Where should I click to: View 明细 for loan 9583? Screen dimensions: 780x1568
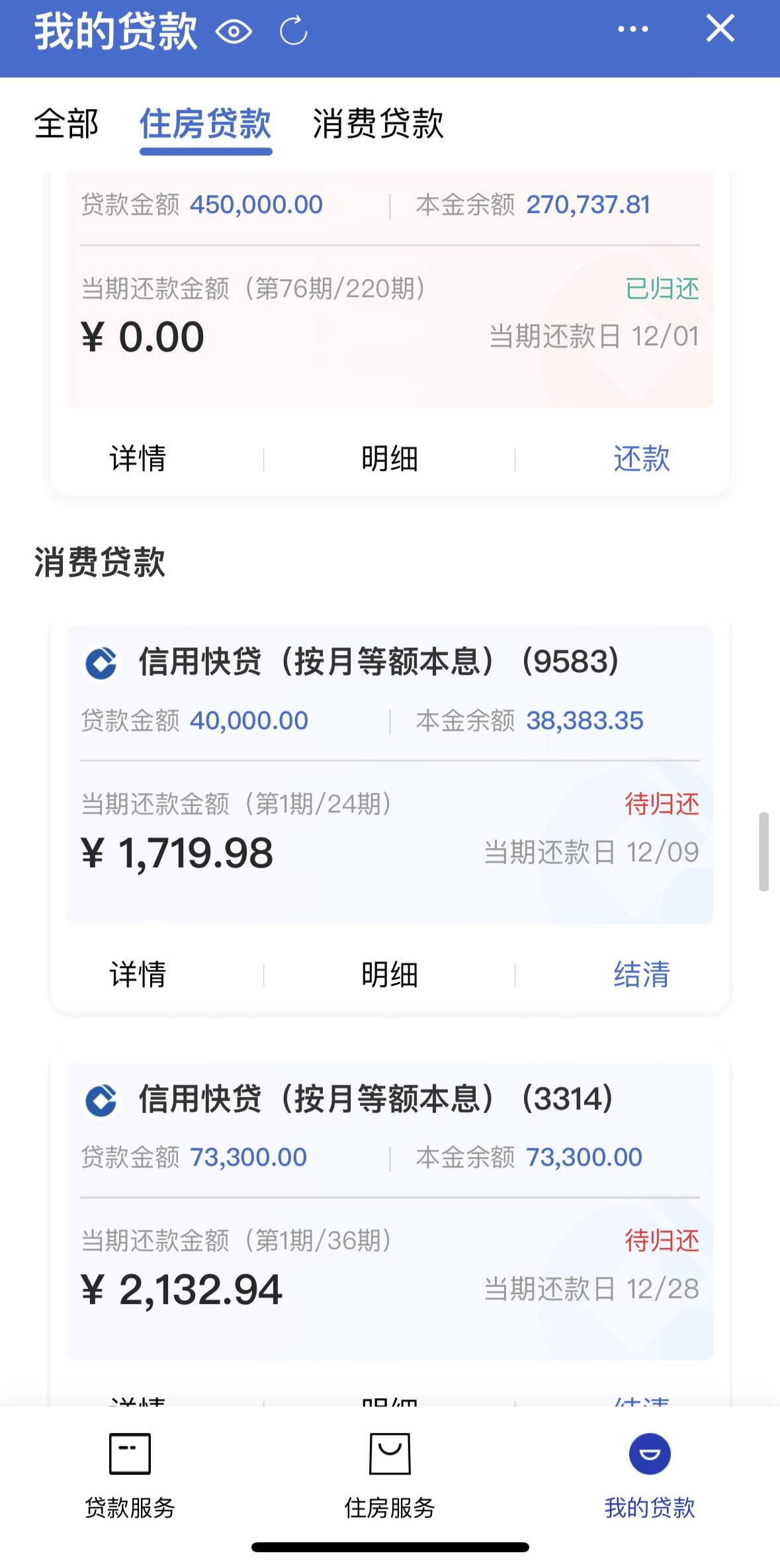point(389,975)
